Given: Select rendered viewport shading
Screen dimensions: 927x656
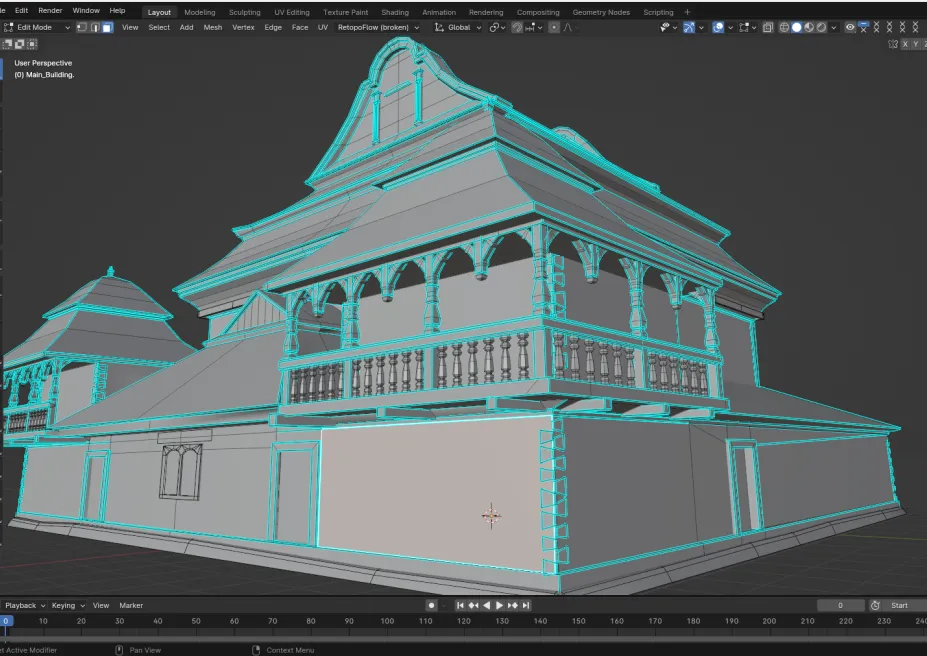Looking at the screenshot, I should point(821,27).
